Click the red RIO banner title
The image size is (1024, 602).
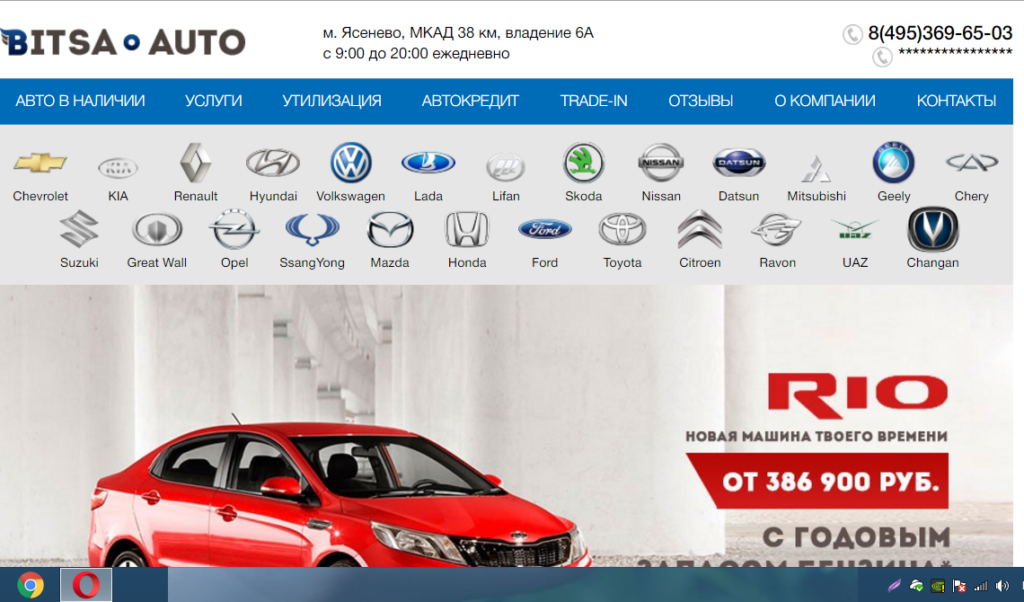pyautogui.click(x=857, y=396)
